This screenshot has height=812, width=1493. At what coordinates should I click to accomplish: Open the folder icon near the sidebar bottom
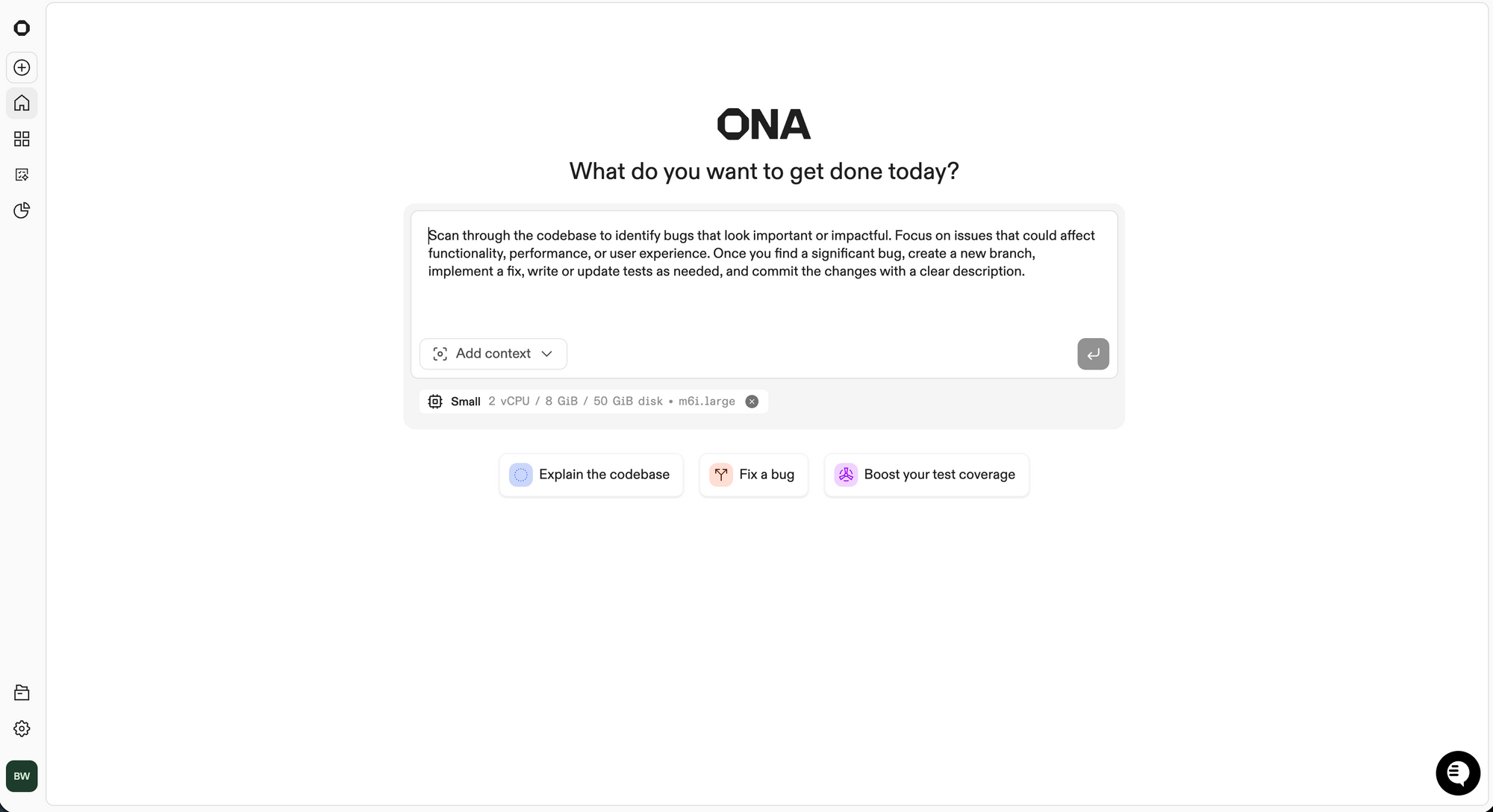click(x=22, y=693)
